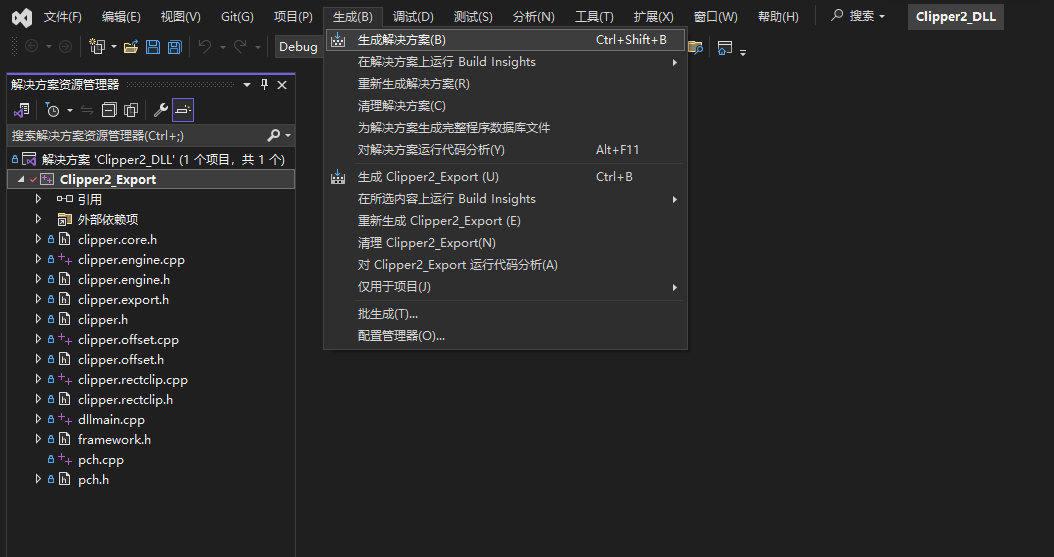The image size is (1054, 557).
Task: Select the clipper.export.h file
Action: 123,299
